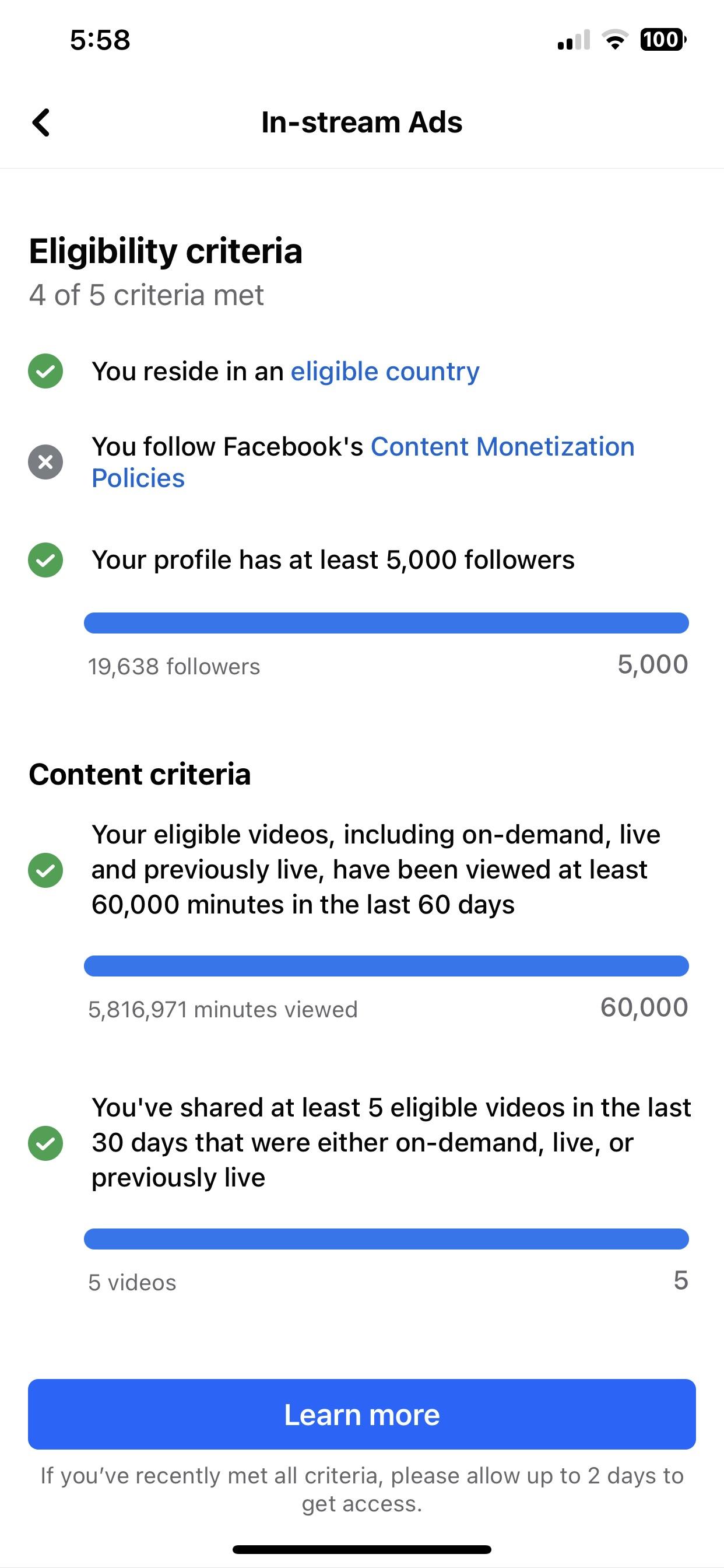Tap the back arrow icon
The image size is (724, 1568).
tap(41, 123)
